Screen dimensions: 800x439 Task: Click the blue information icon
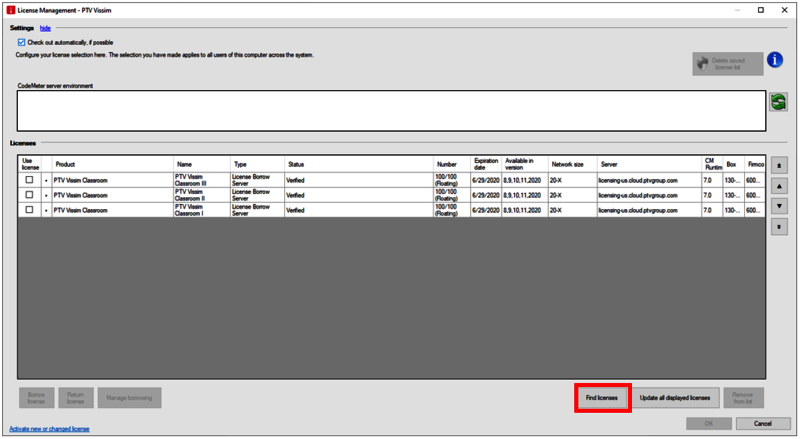pos(774,60)
